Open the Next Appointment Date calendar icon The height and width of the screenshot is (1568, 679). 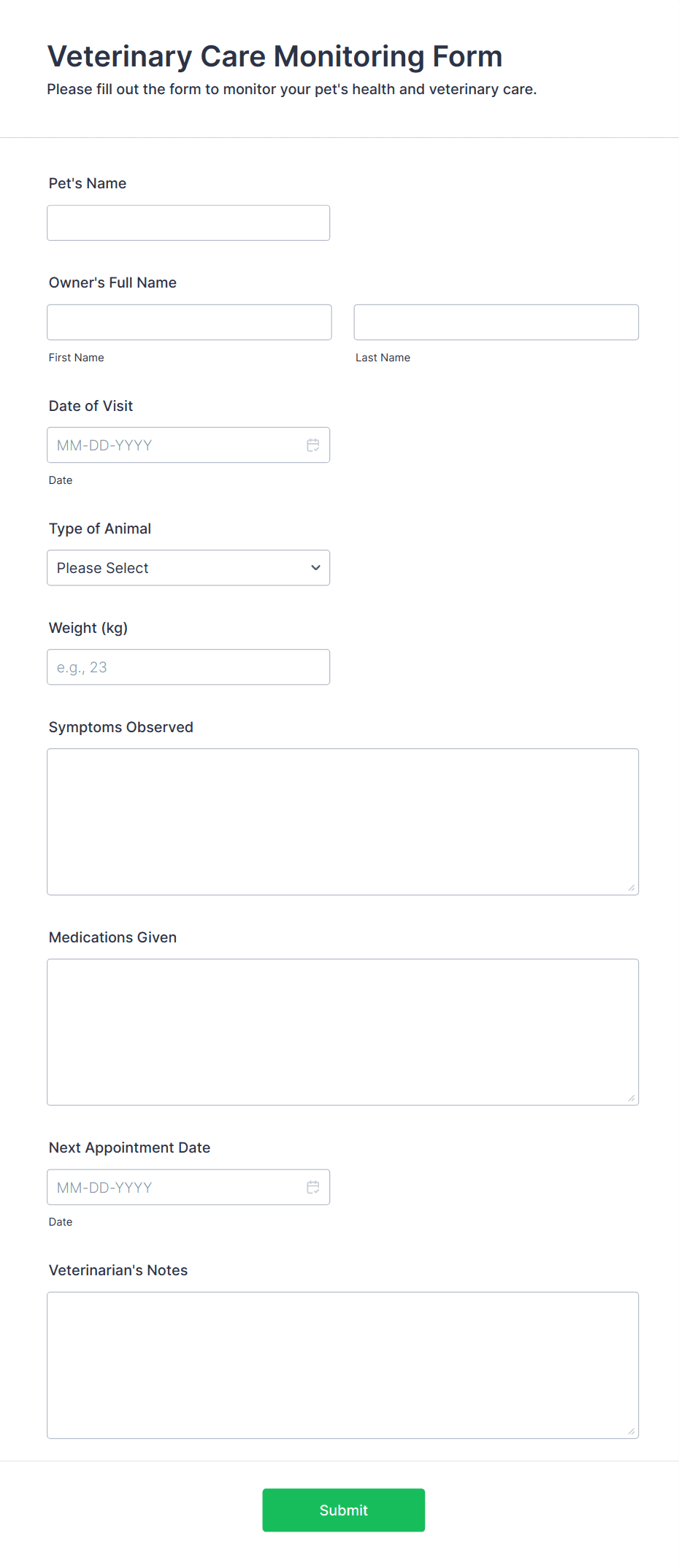[x=313, y=1188]
